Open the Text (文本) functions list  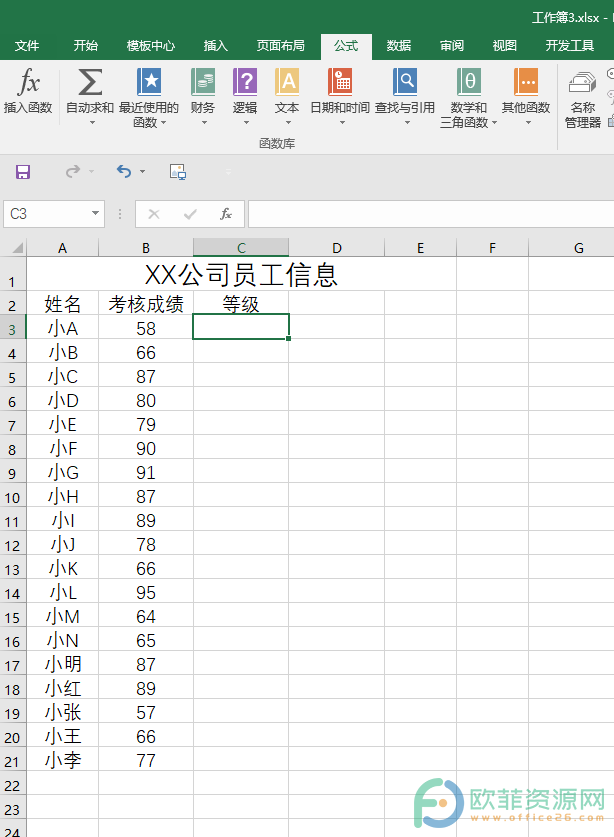coord(287,97)
